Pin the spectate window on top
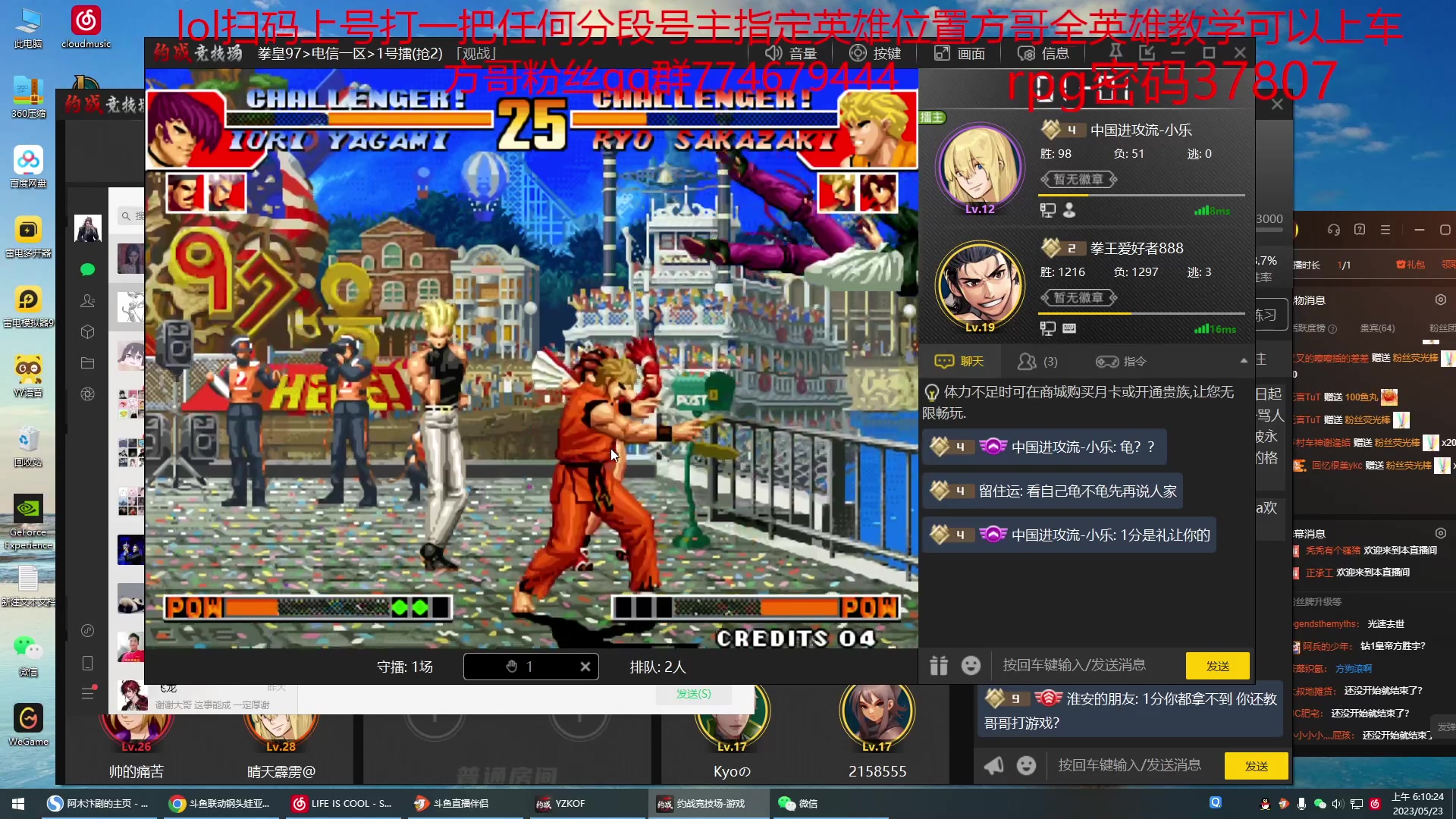This screenshot has width=1456, height=819. [x=1116, y=52]
